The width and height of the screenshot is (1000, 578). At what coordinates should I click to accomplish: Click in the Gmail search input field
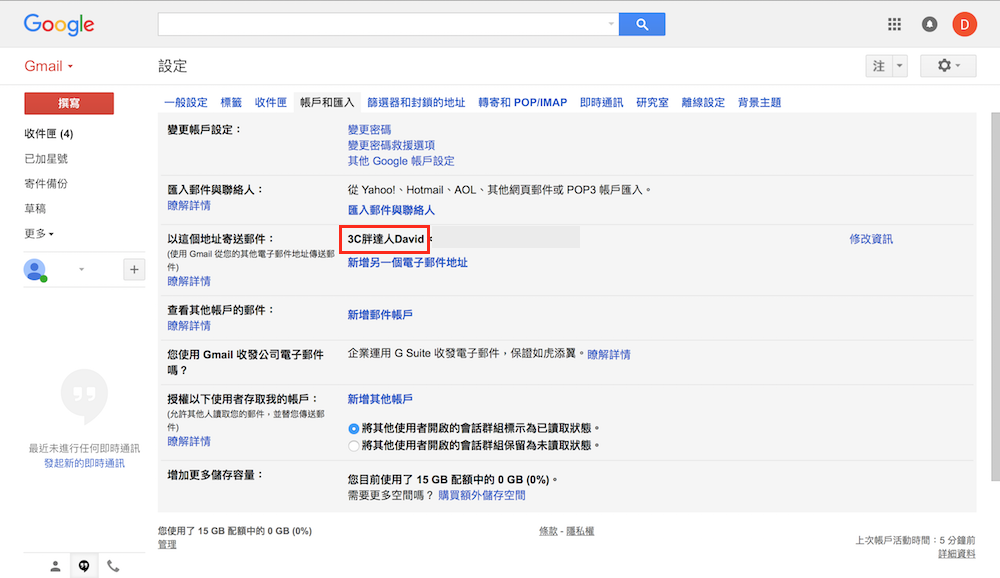click(385, 24)
